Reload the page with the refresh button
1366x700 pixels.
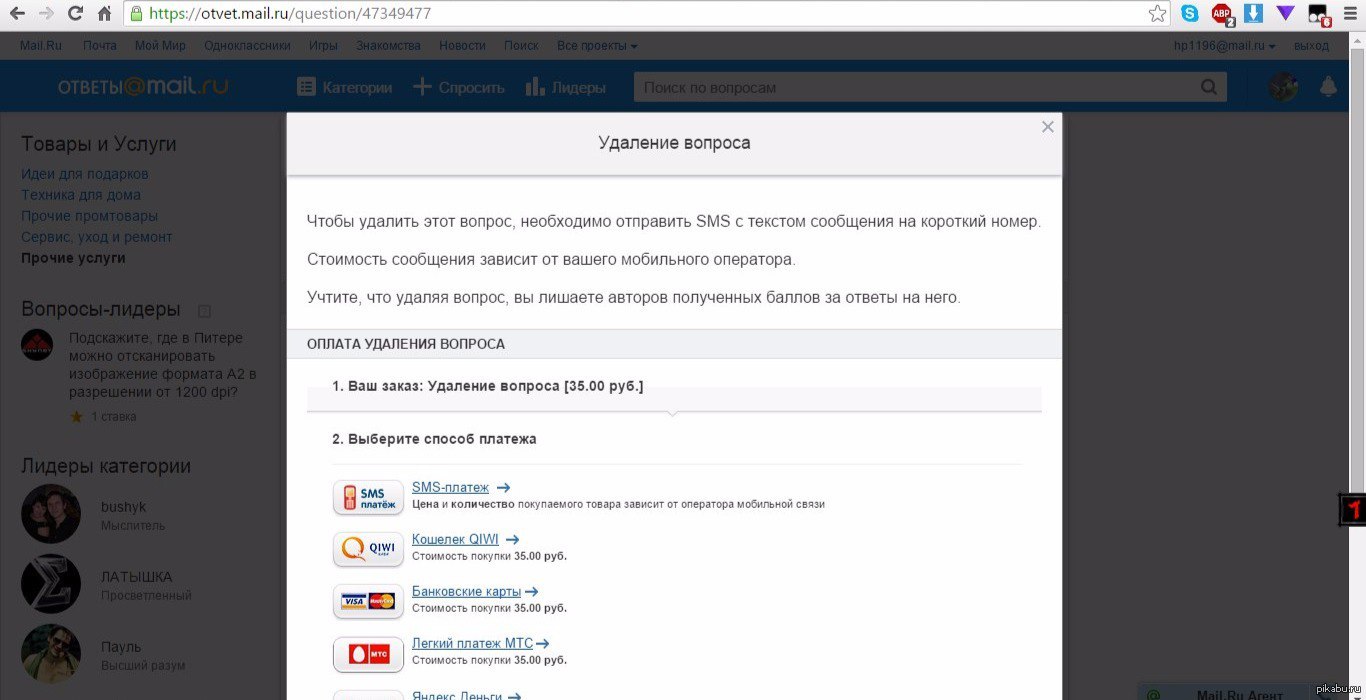tap(75, 14)
